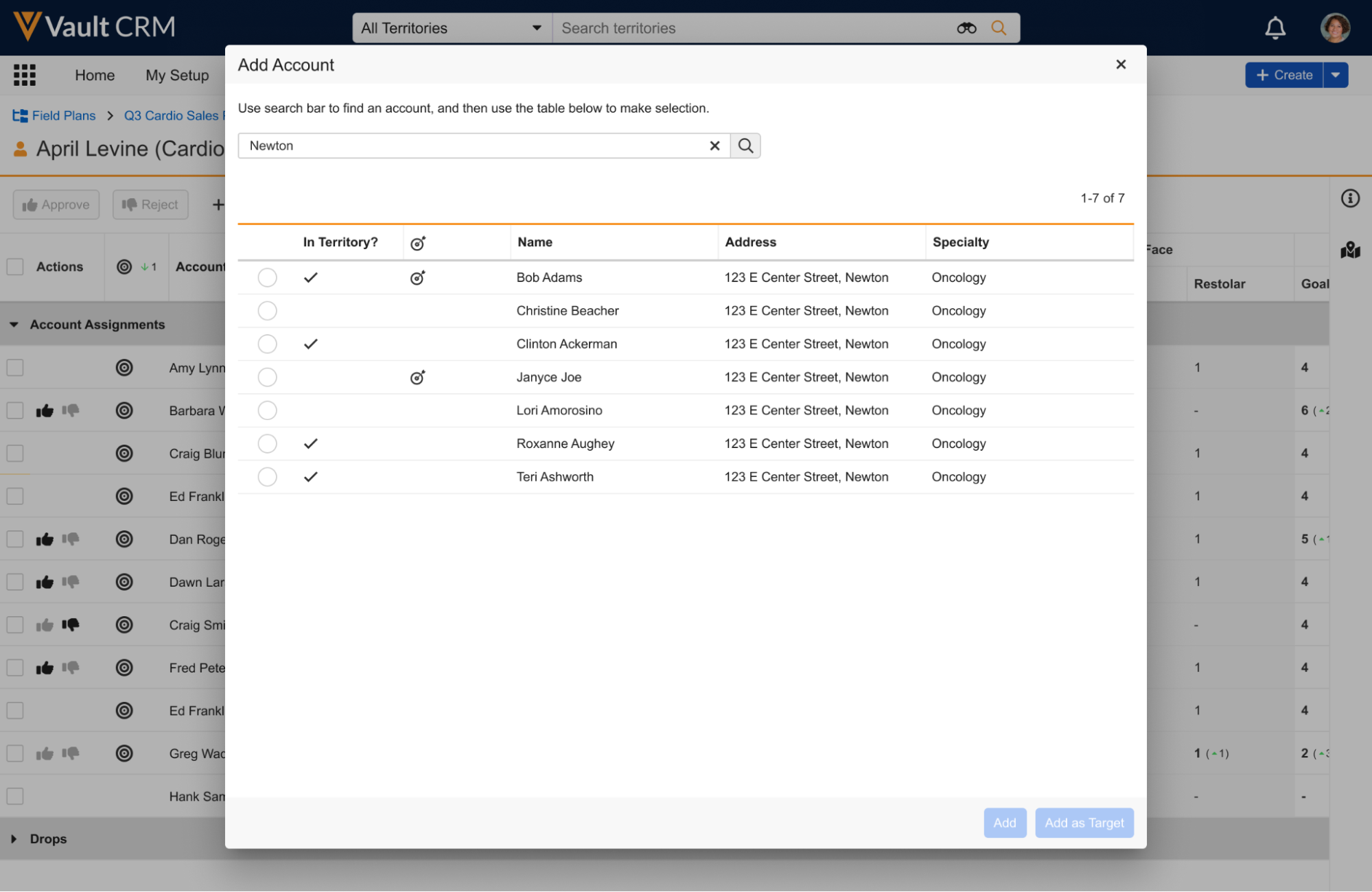Click the Field Plans breadcrumb link
Screen dimensions: 1372x892
(x=63, y=115)
